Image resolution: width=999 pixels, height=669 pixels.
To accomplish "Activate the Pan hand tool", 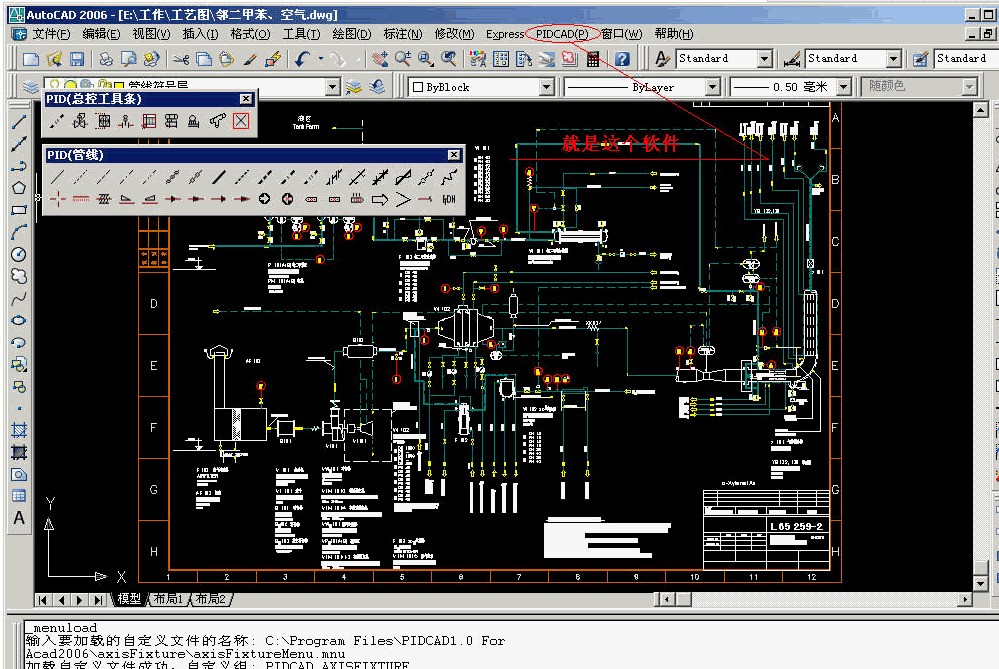I will [380, 59].
